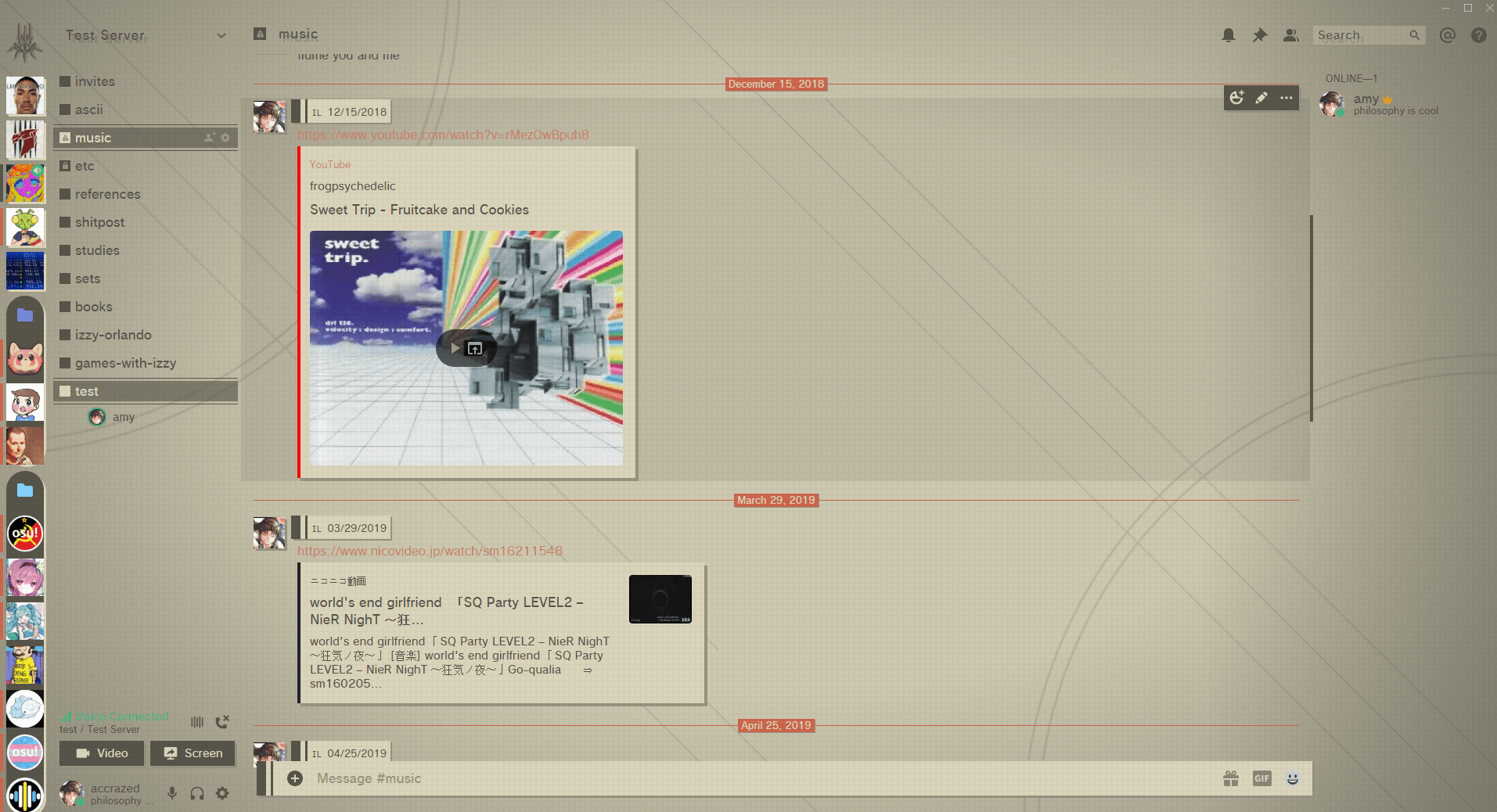Add reaction to the message
Image resolution: width=1497 pixels, height=812 pixels.
coord(1236,98)
